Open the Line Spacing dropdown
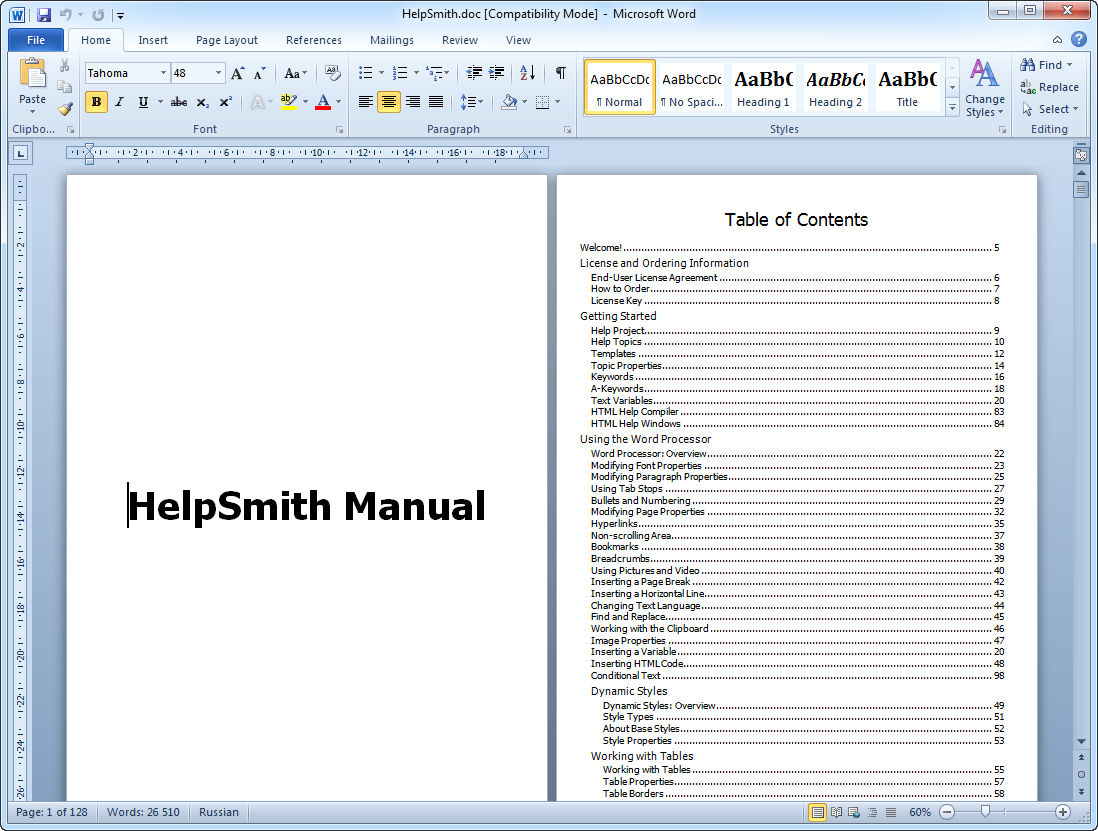This screenshot has height=831, width=1098. 472,102
